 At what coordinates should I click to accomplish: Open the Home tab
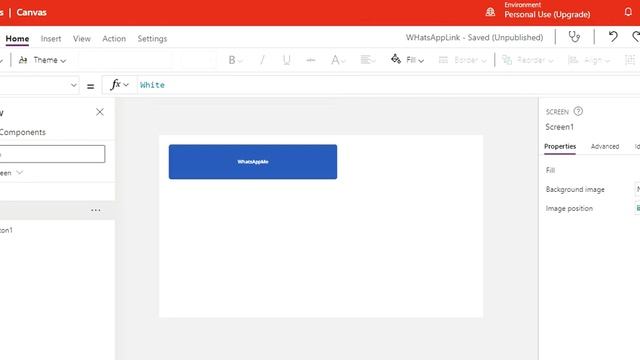17,38
